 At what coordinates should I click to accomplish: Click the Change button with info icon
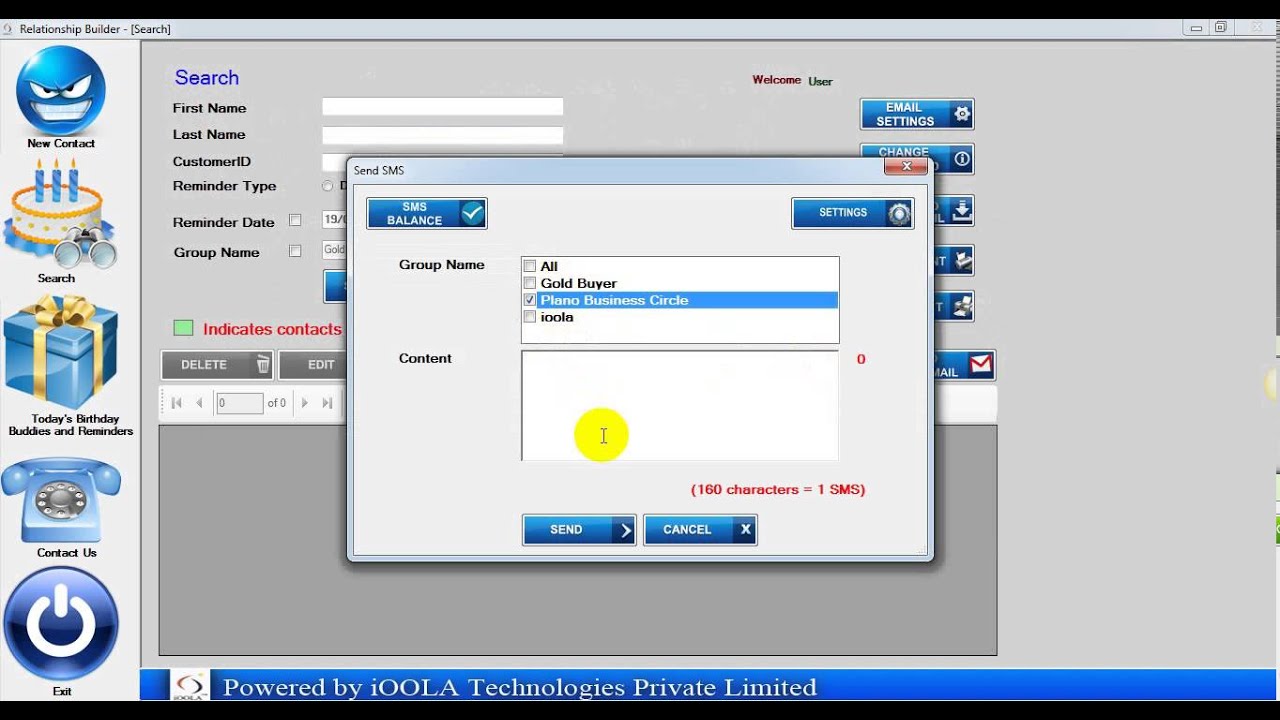point(917,158)
